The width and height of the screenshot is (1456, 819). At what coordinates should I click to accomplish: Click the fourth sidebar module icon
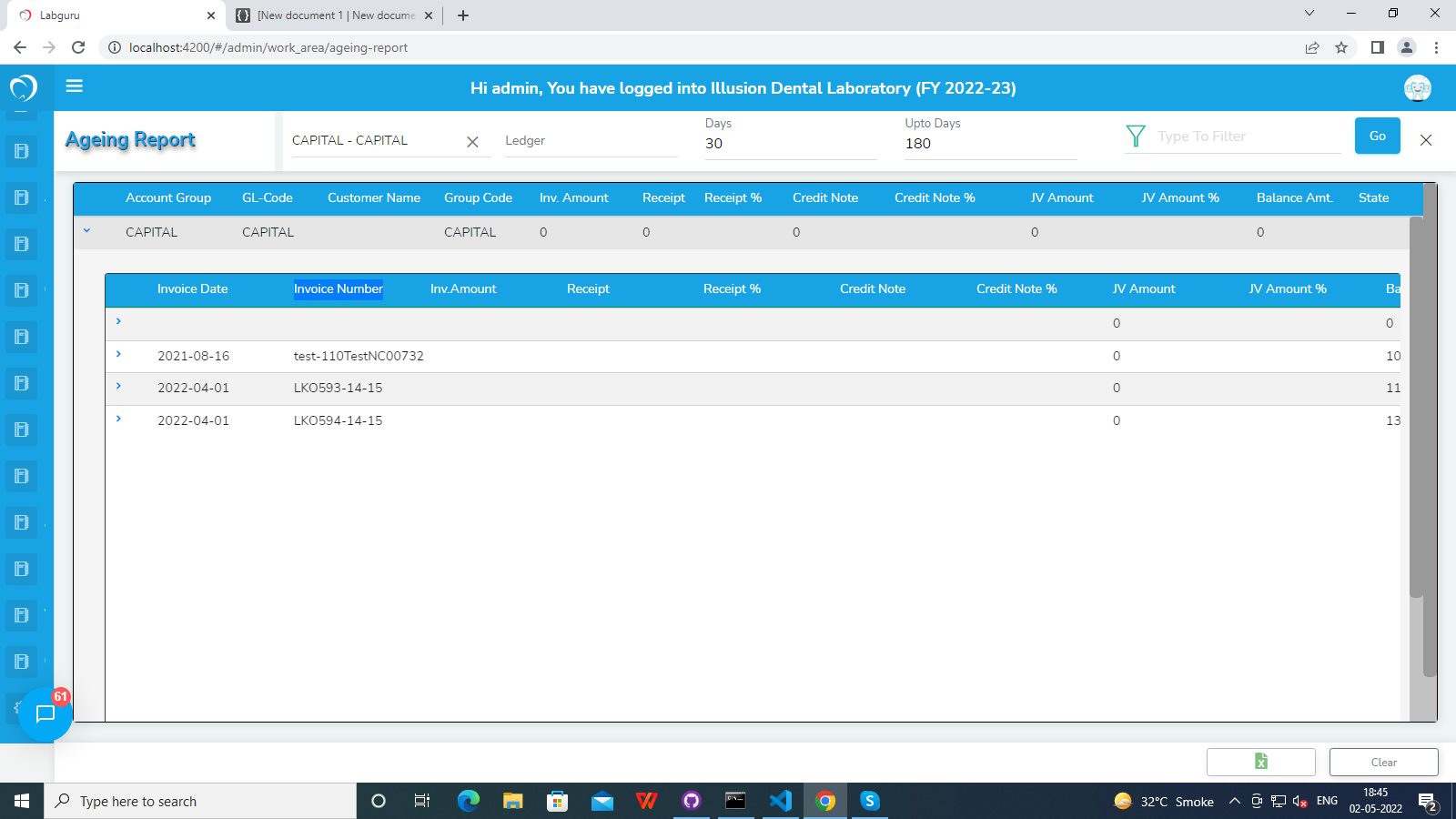(x=22, y=290)
